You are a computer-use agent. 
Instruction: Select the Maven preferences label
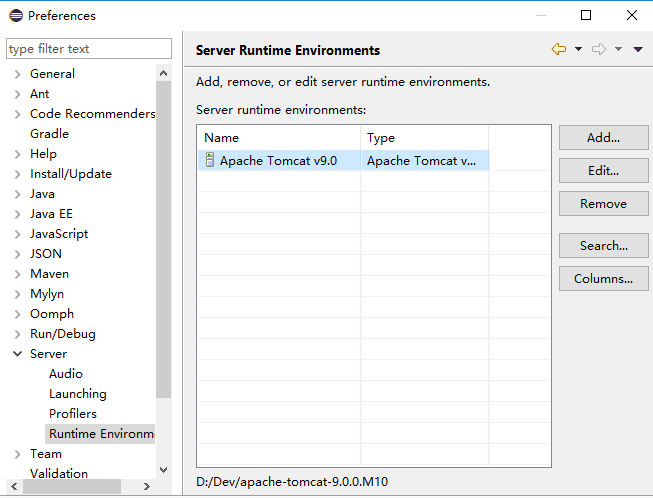(x=50, y=274)
